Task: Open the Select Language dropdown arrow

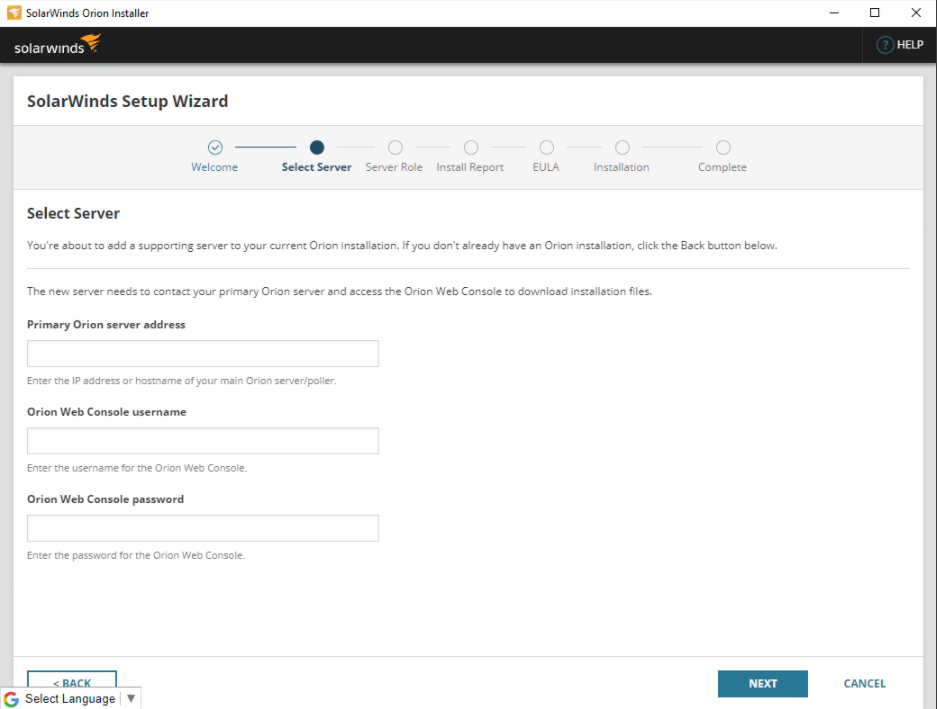Action: (x=131, y=698)
